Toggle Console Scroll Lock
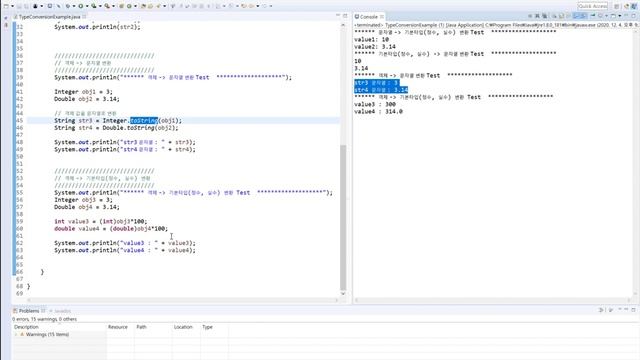Screen dimensions: 640x360 click(x=561, y=16)
